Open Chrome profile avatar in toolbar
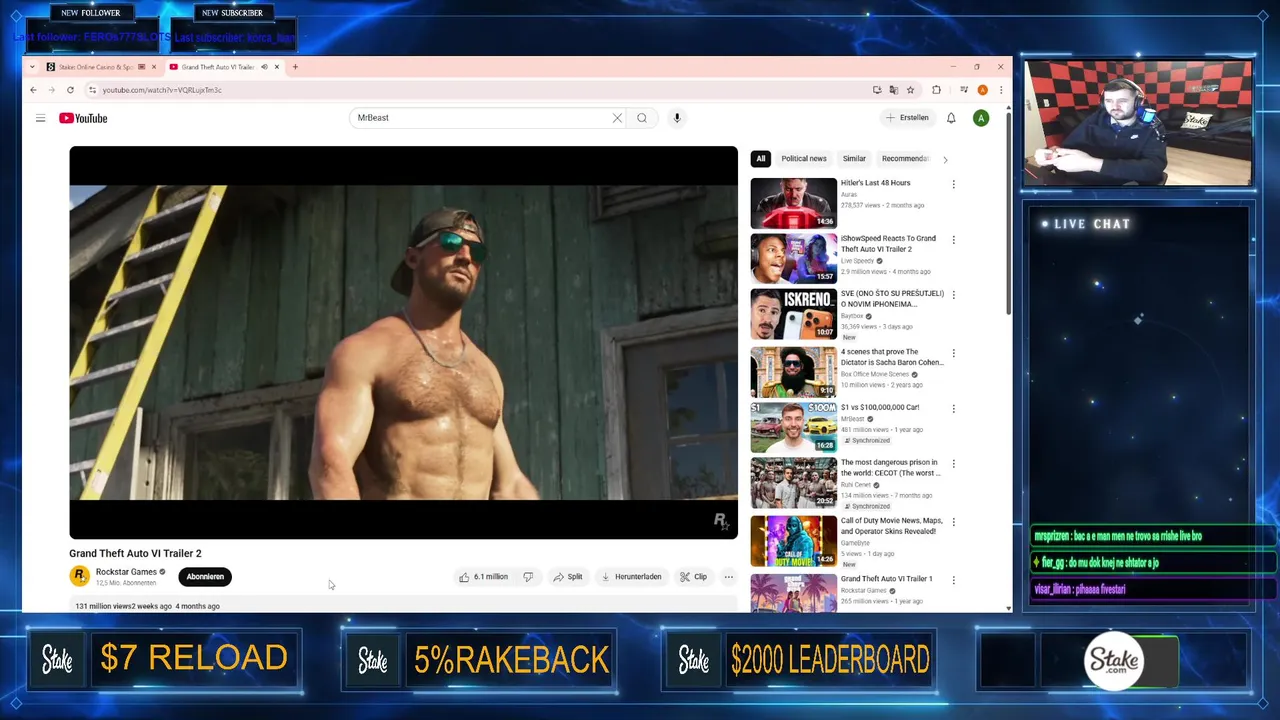This screenshot has width=1280, height=720. coord(982,90)
